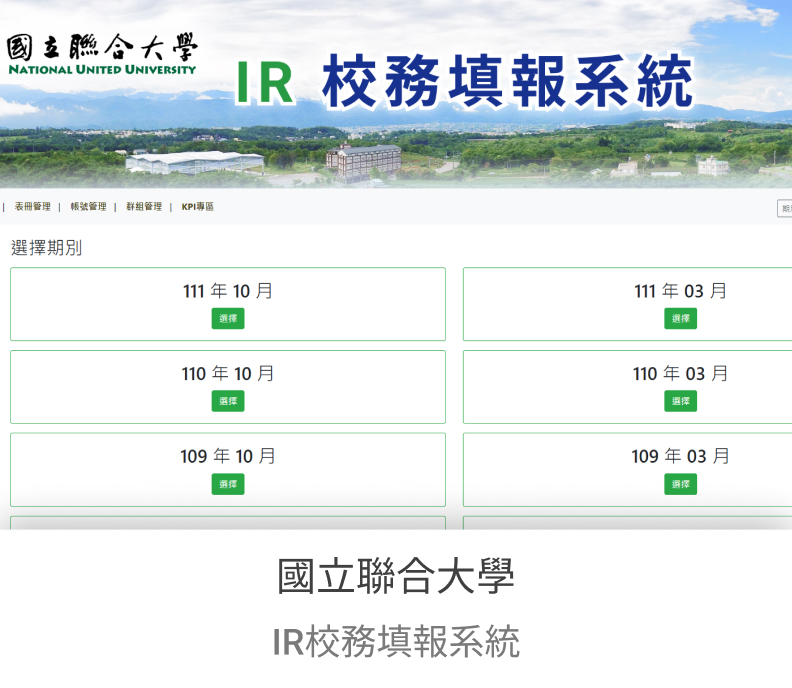The image size is (792, 688).
Task: Click the National United University logo
Action: pyautogui.click(x=102, y=55)
